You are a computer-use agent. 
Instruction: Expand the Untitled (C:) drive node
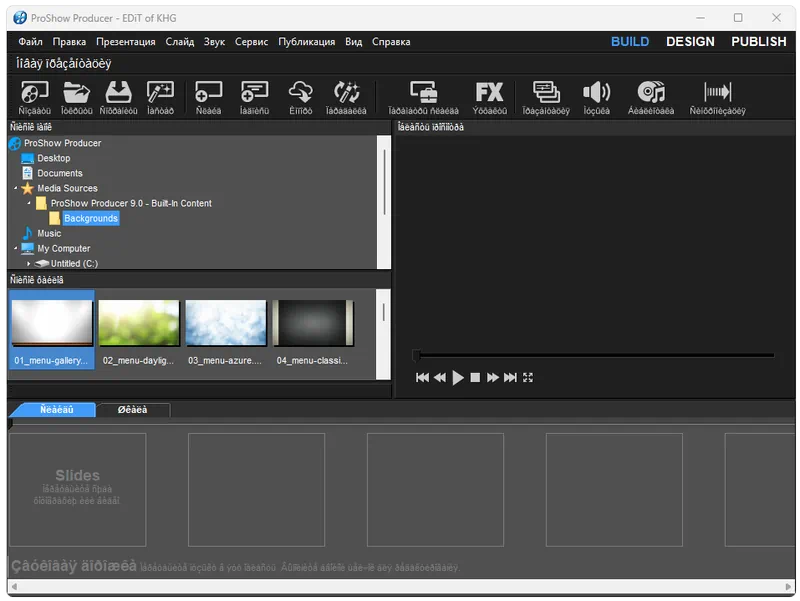pyautogui.click(x=29, y=264)
